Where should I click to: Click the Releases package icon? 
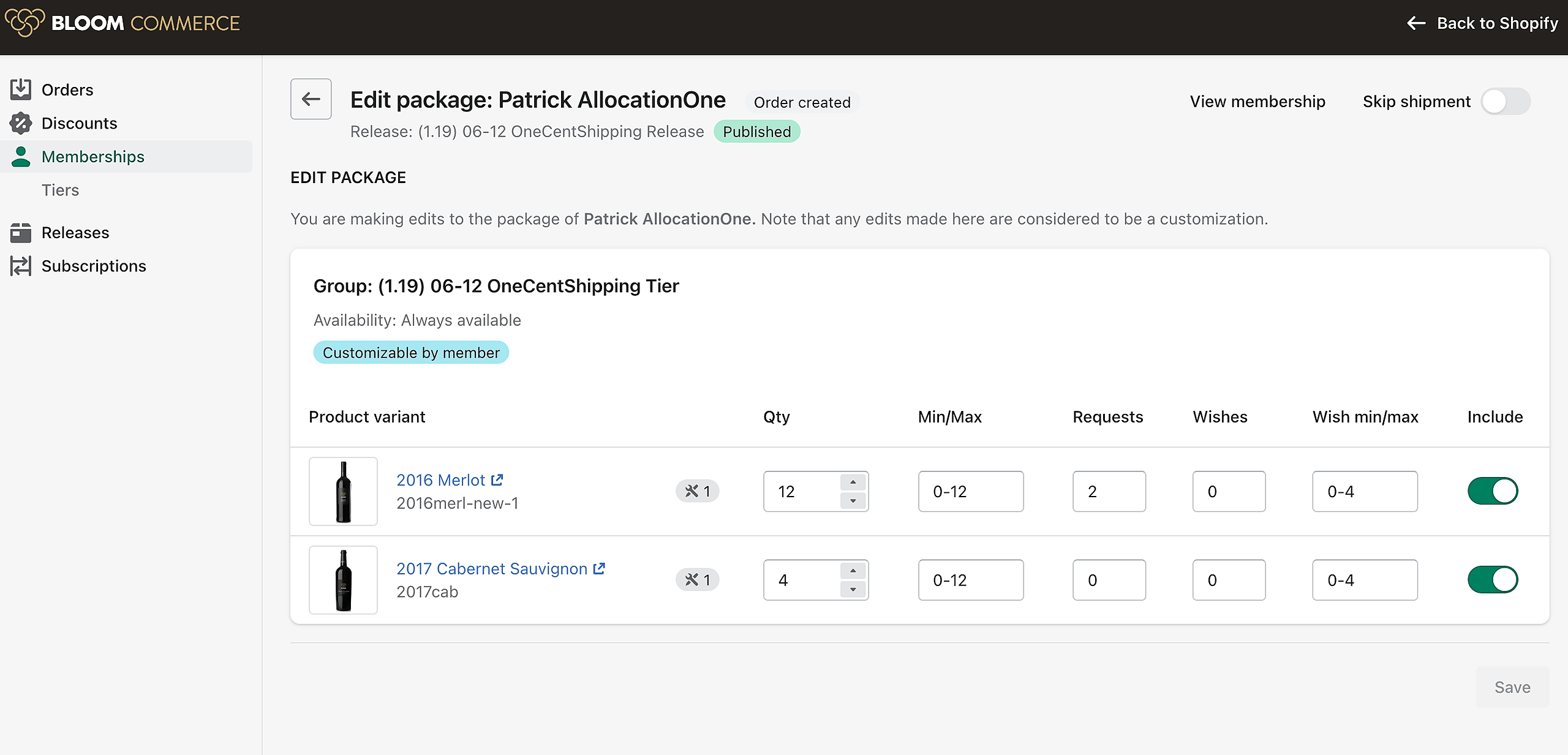coord(20,233)
